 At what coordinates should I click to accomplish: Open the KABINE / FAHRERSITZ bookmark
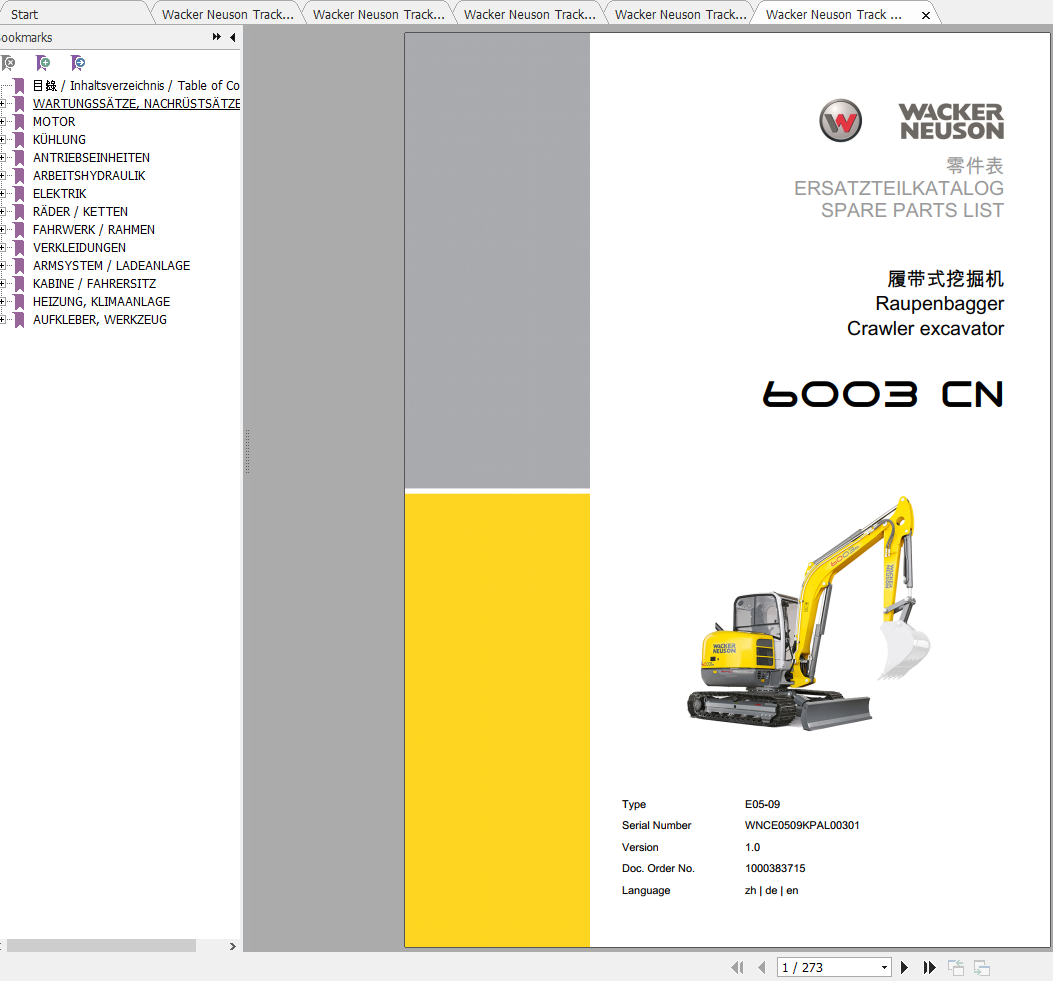[x=95, y=284]
